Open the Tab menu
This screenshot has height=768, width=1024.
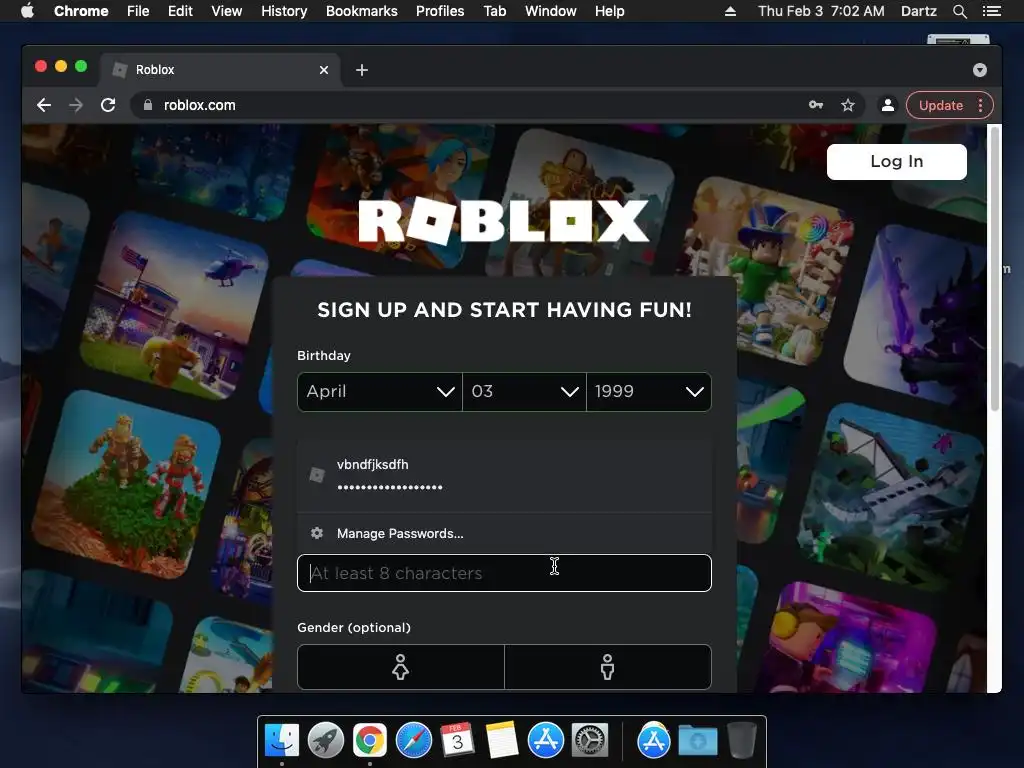click(495, 11)
